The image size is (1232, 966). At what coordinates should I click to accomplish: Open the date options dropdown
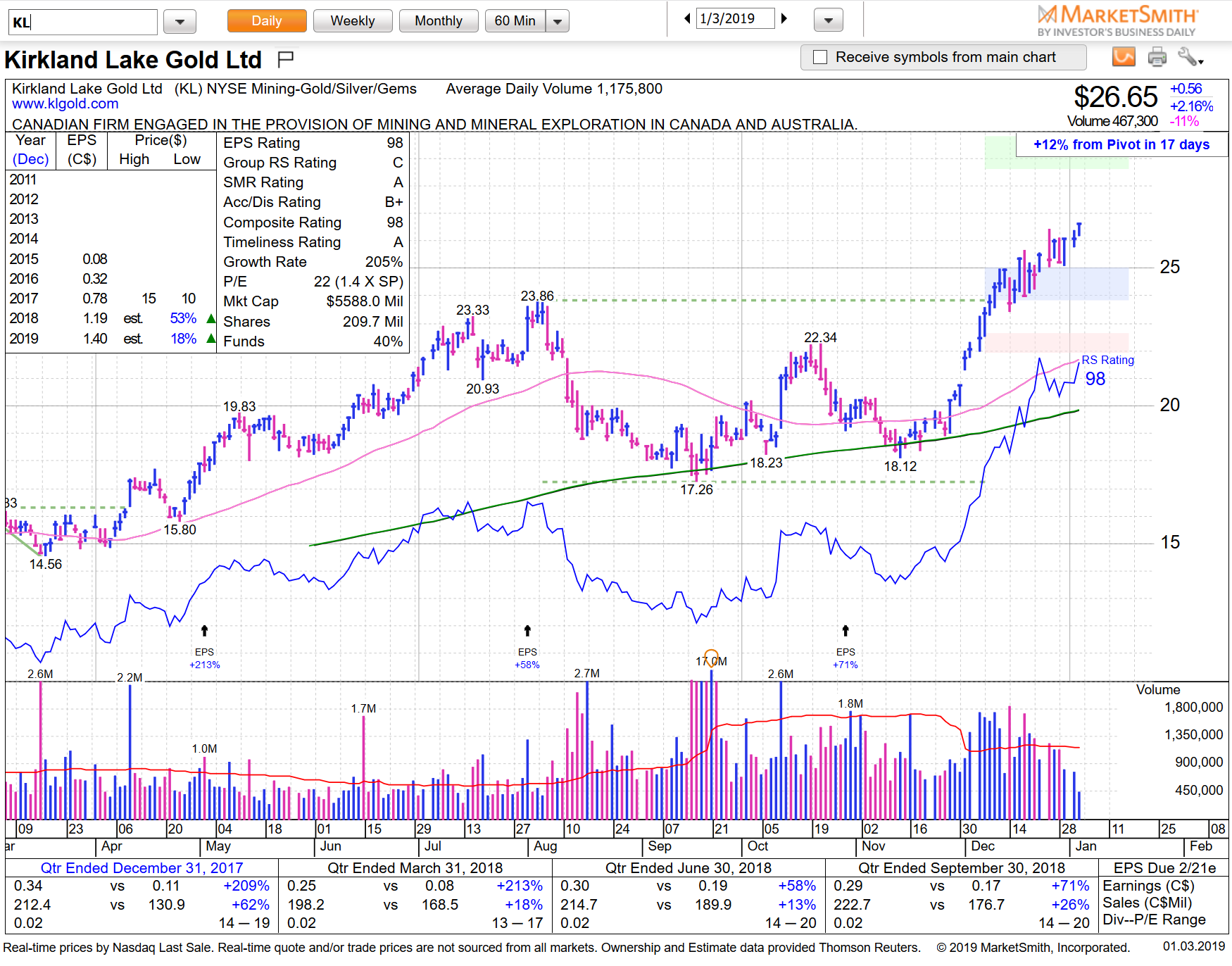click(x=828, y=20)
